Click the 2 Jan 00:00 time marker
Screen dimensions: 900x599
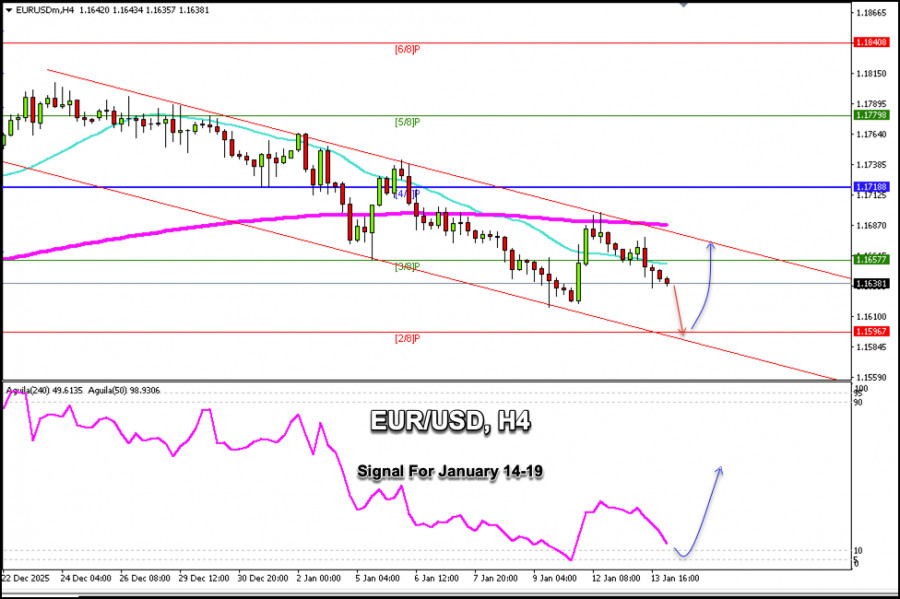click(x=319, y=578)
